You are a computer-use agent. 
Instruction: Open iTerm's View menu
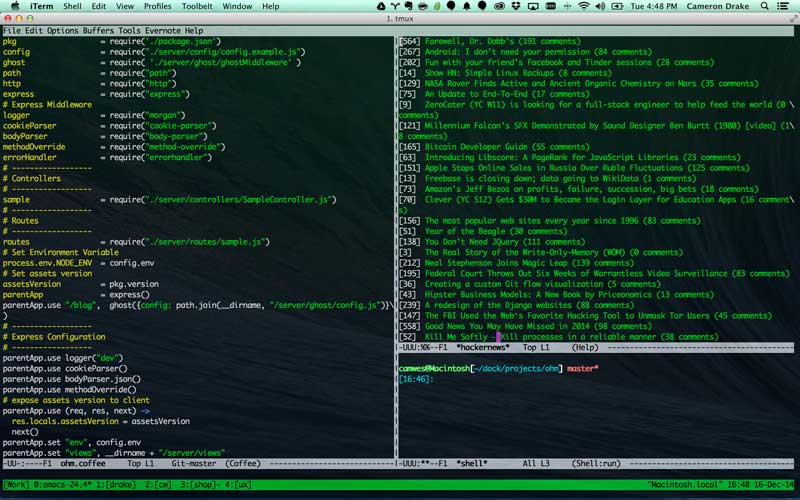point(124,6)
